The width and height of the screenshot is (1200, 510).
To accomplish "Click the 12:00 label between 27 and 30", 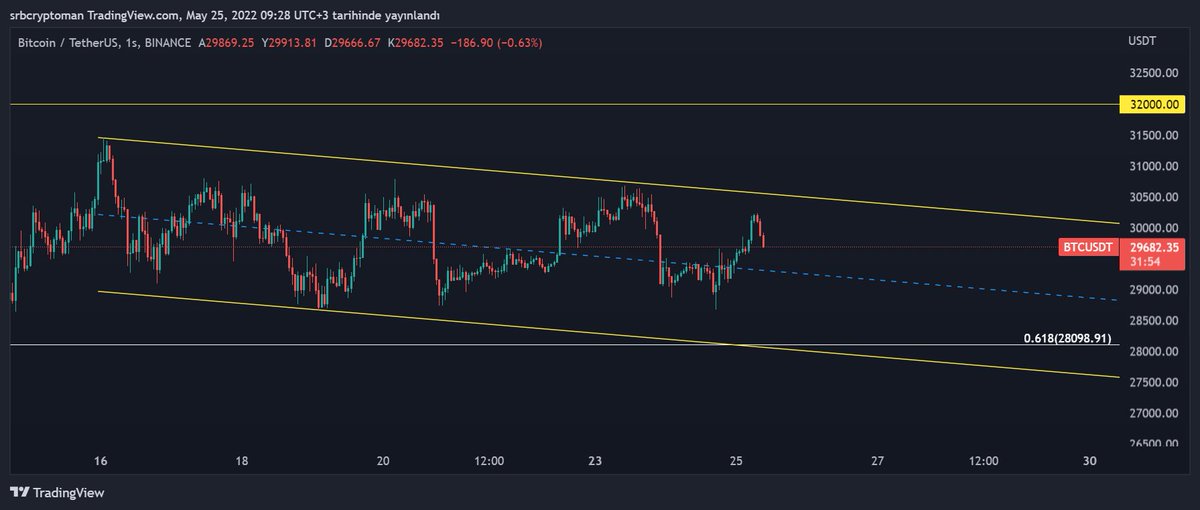I will coord(984,461).
